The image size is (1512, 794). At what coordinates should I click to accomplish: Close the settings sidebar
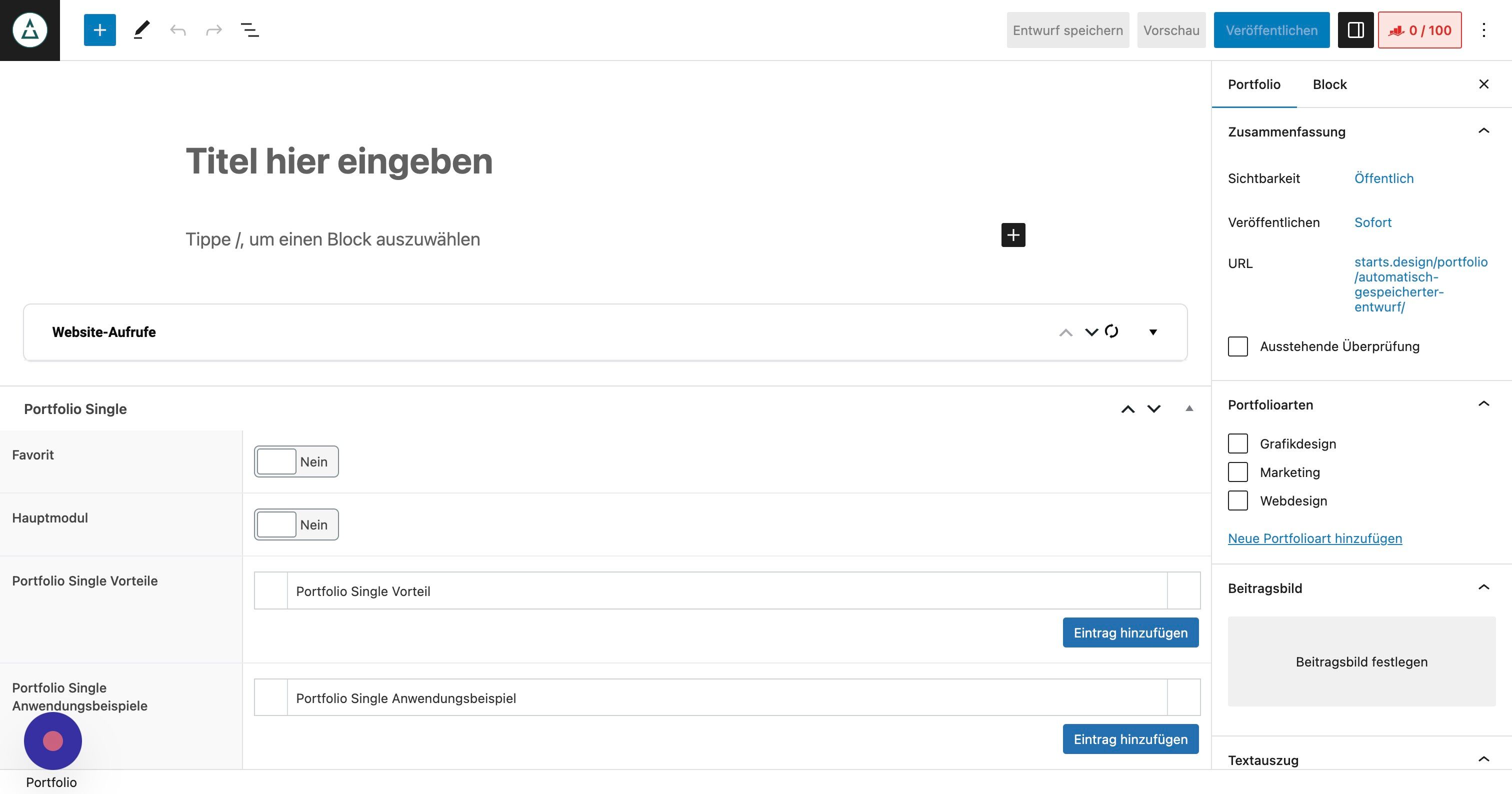(1483, 84)
